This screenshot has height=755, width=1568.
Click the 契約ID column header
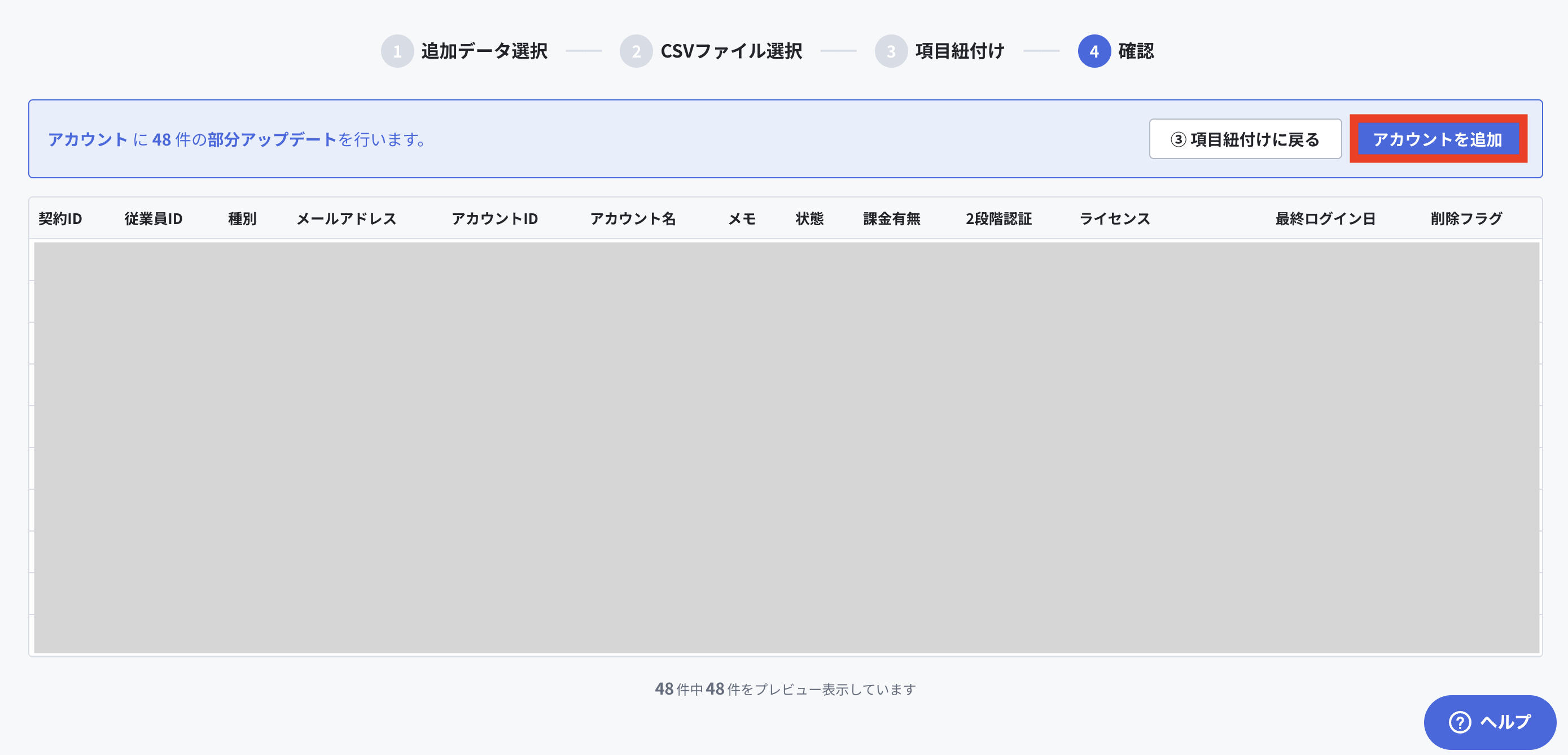[x=60, y=218]
